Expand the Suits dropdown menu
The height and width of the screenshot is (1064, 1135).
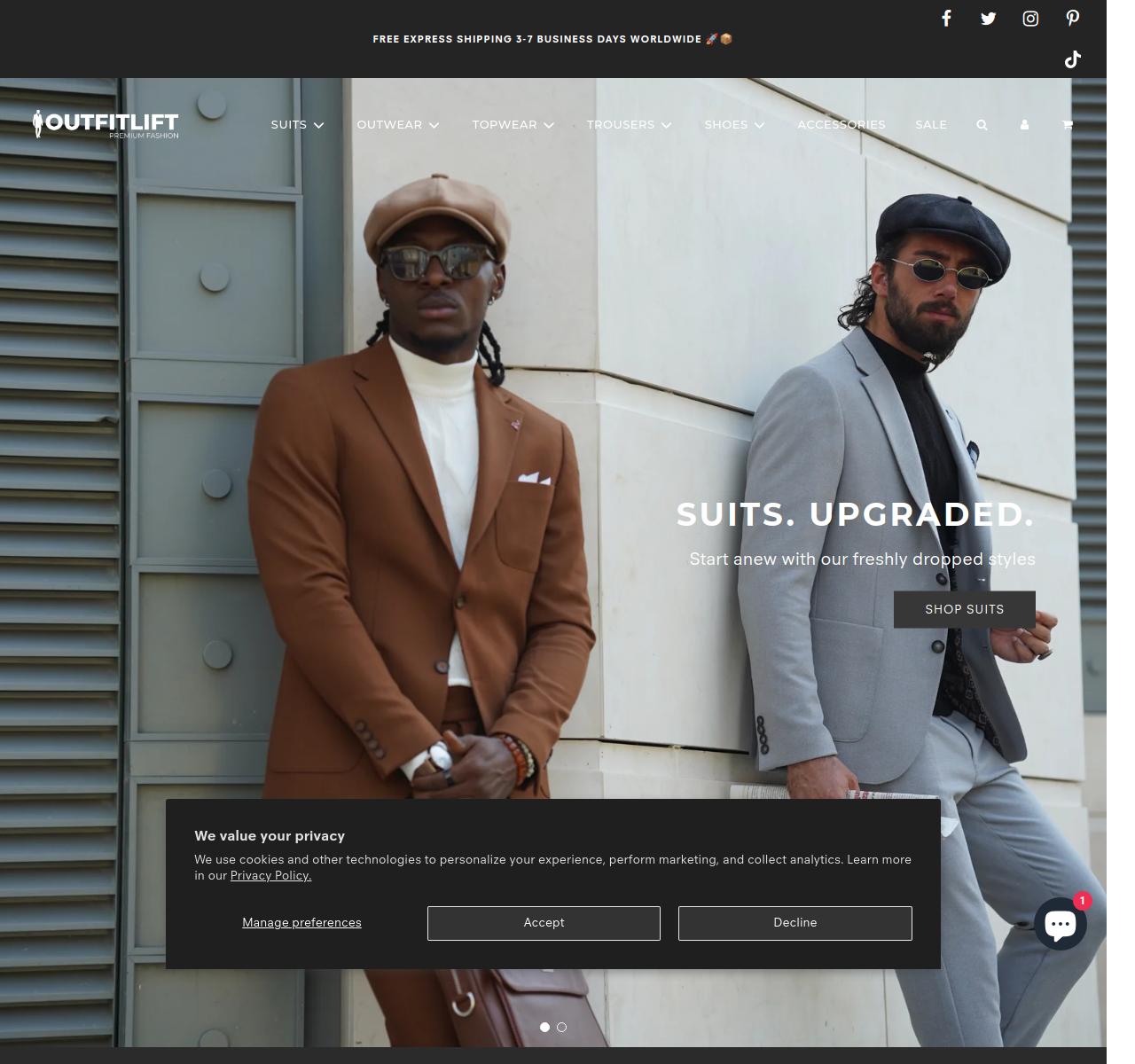(x=297, y=125)
